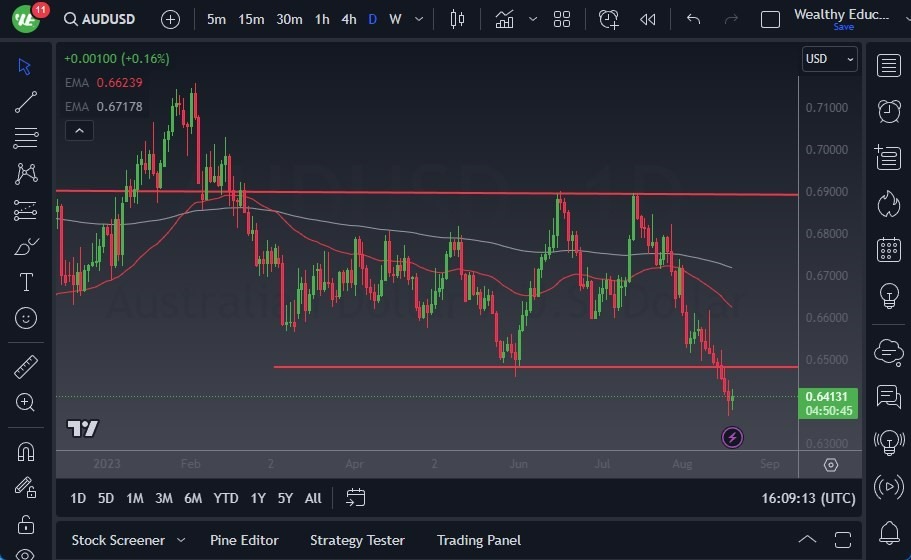Set chart range to 6M
Image resolution: width=911 pixels, height=560 pixels.
pyautogui.click(x=193, y=498)
